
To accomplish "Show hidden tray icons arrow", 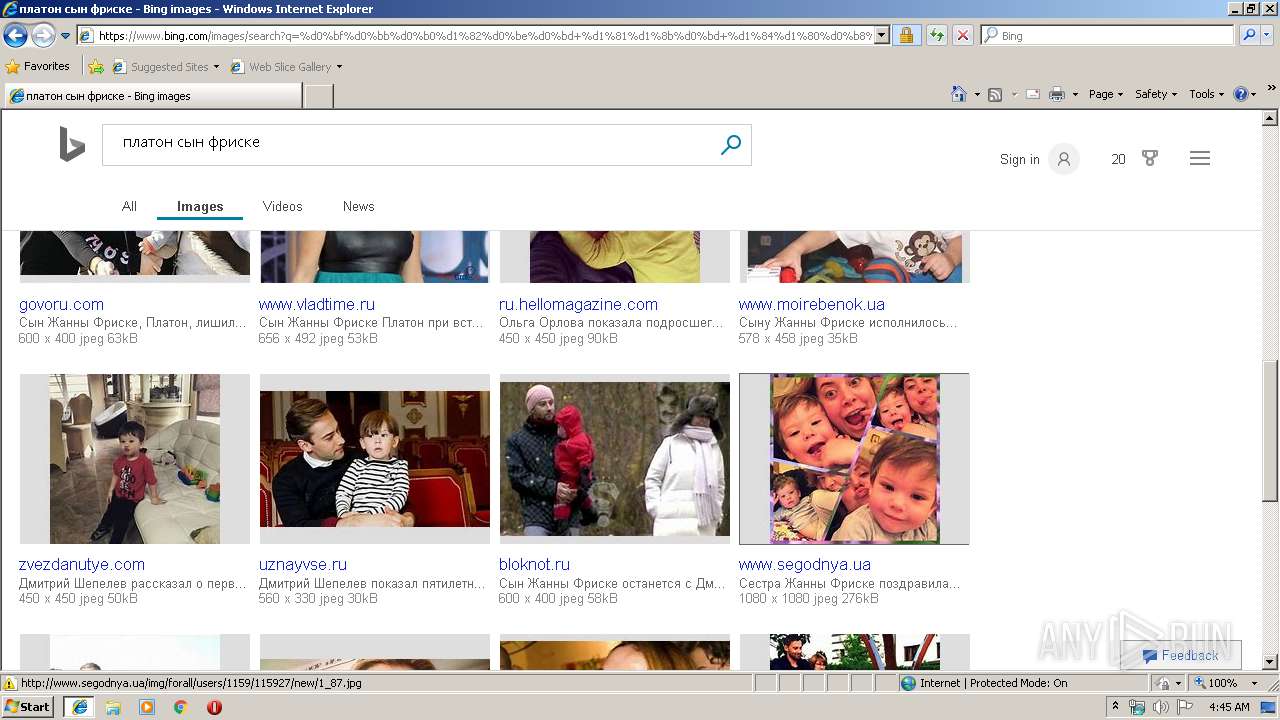I will [1115, 707].
